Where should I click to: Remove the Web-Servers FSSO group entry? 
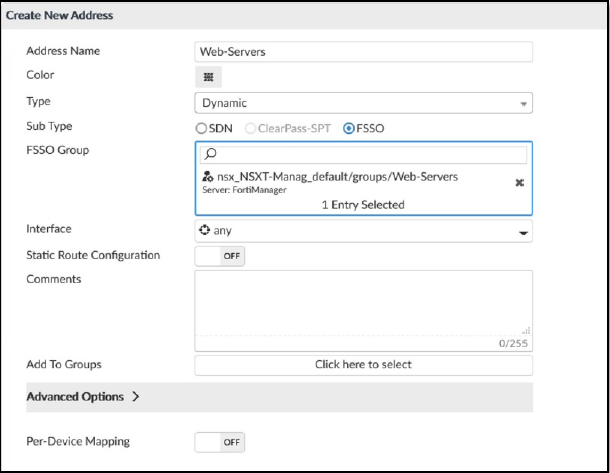[x=519, y=184]
